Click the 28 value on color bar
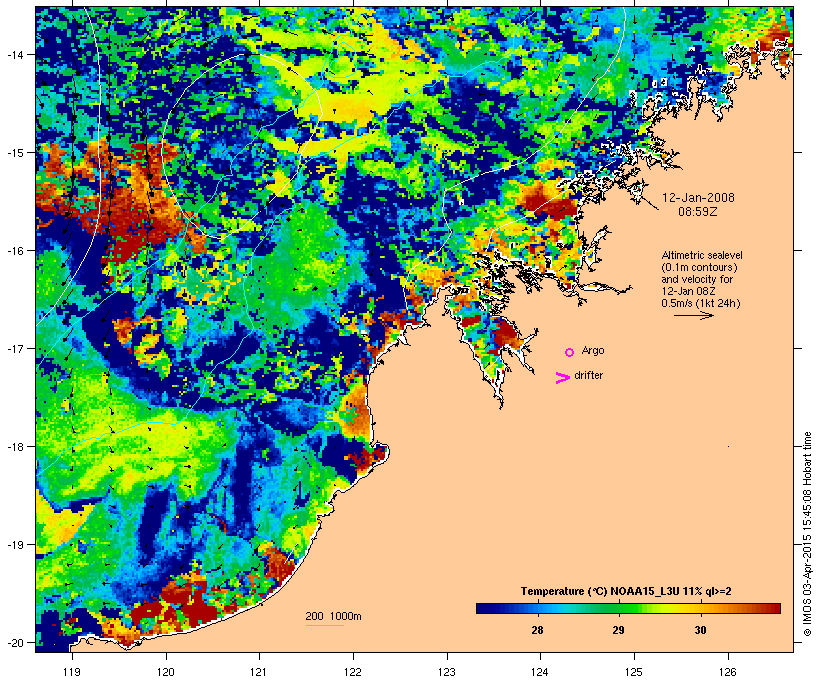The height and width of the screenshot is (680, 820). click(x=537, y=630)
